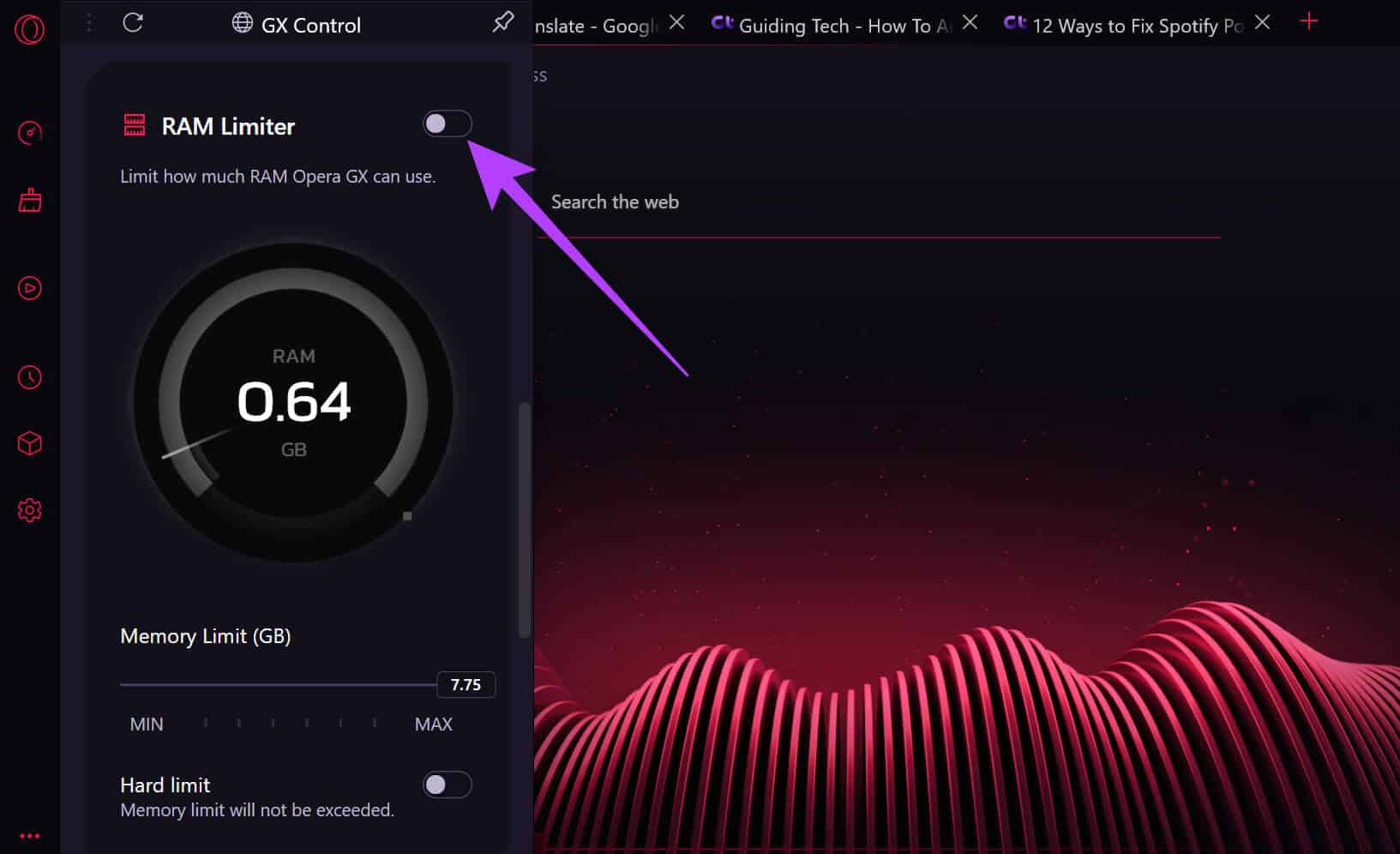Viewport: 1400px width, 854px height.
Task: Reload the GX Control panel
Action: coord(133,23)
